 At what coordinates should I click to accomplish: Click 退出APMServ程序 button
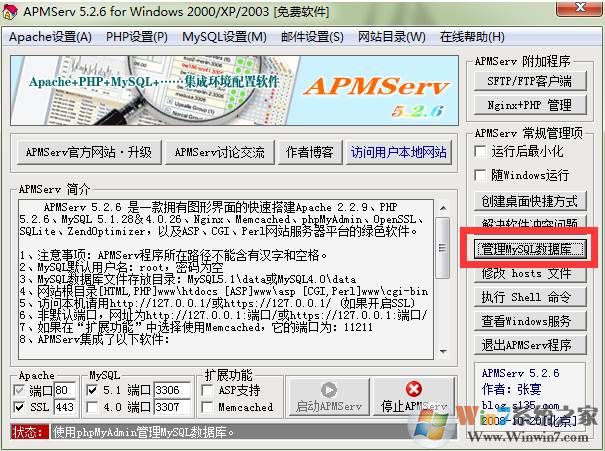[529, 345]
